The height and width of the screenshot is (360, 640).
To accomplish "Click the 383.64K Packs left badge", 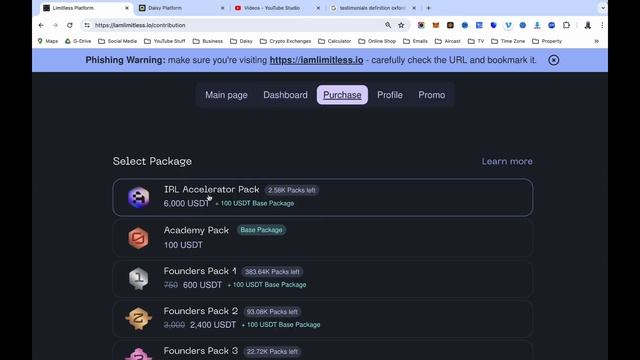I will [272, 272].
